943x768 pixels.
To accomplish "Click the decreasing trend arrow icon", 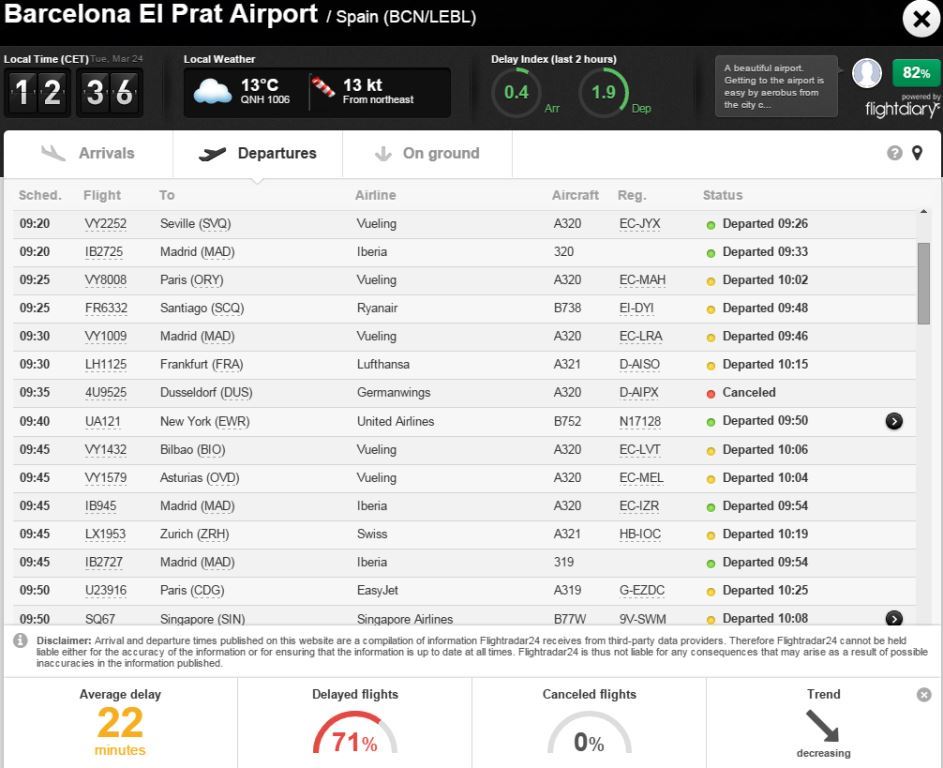I will coord(822,726).
